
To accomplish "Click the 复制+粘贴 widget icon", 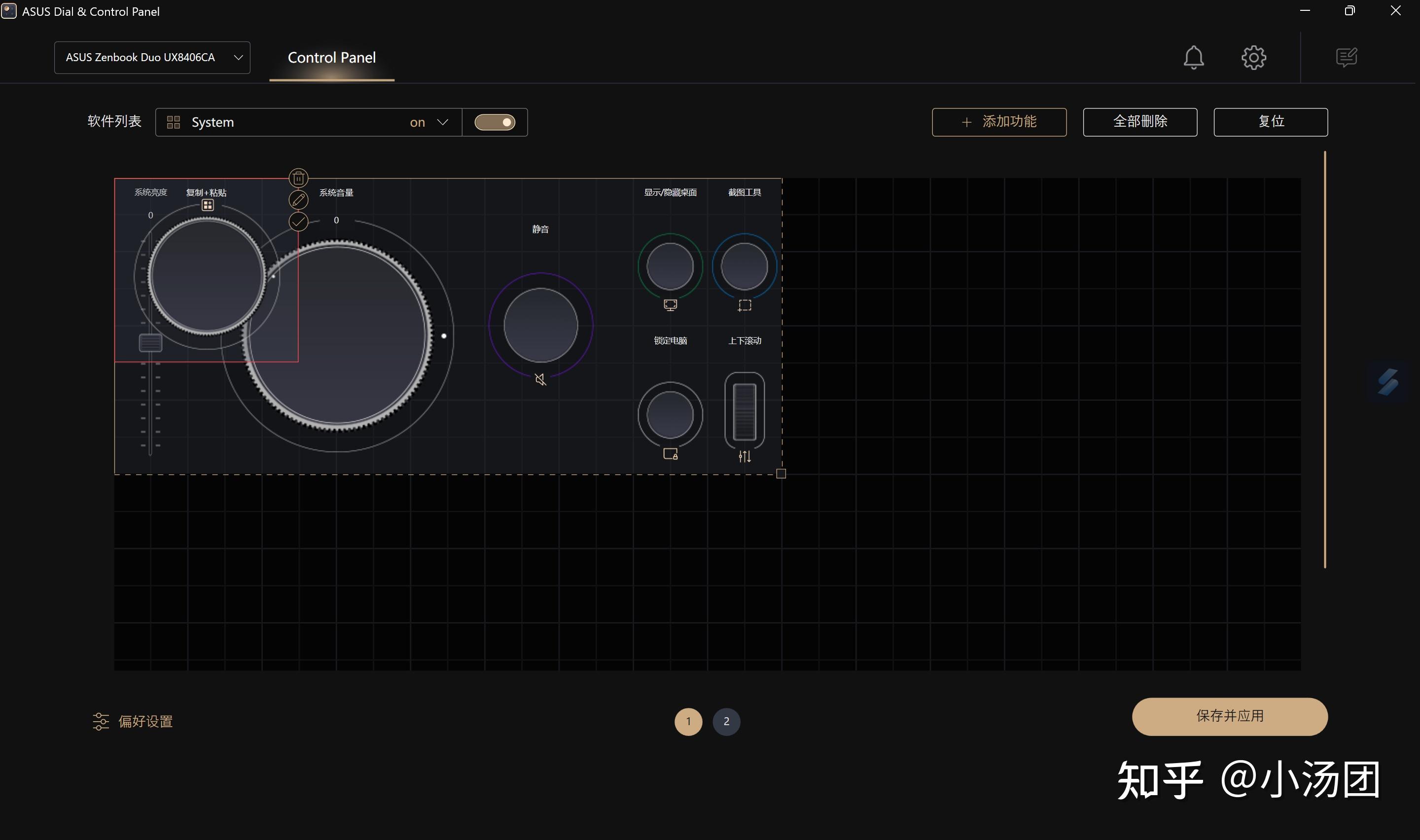I will (208, 205).
